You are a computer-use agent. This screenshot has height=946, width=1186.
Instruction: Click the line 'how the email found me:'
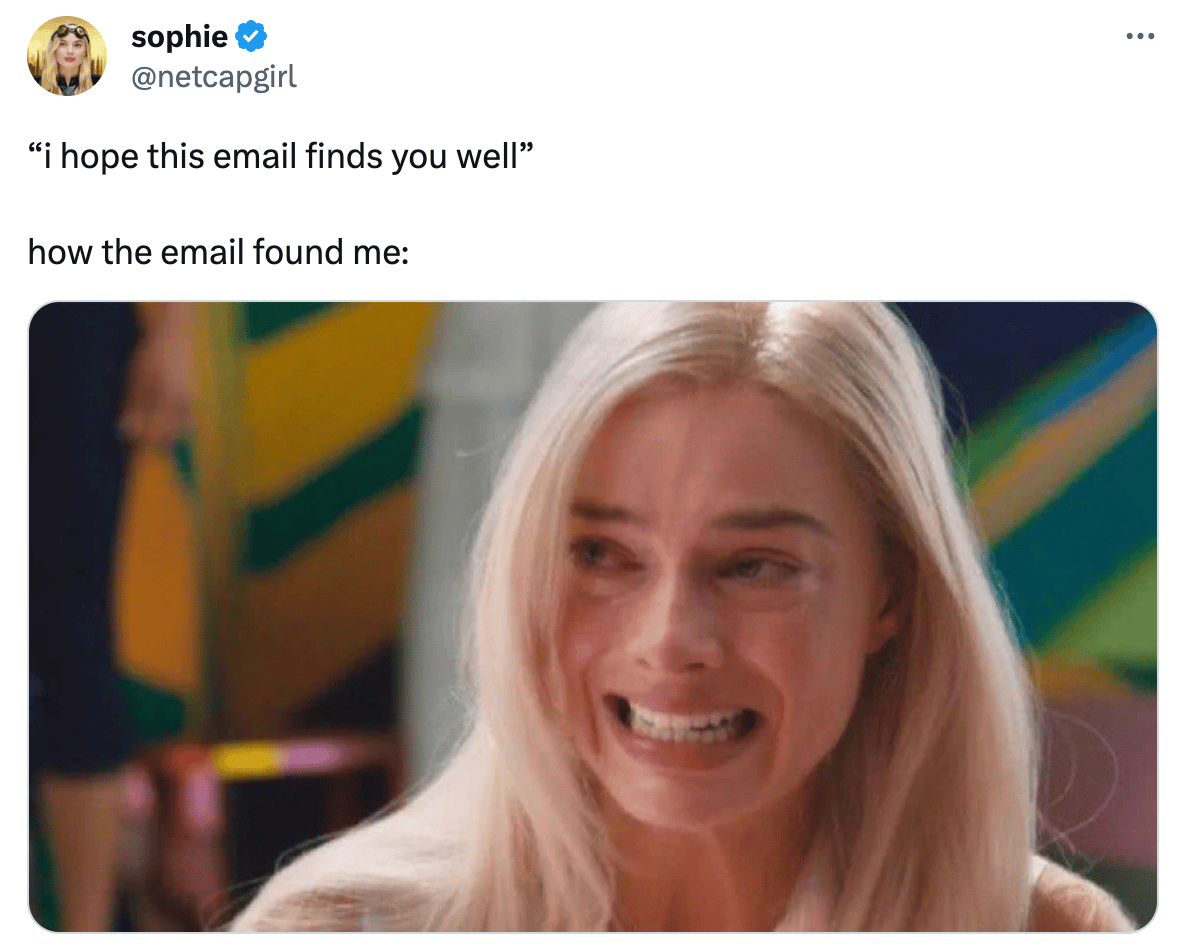click(219, 253)
